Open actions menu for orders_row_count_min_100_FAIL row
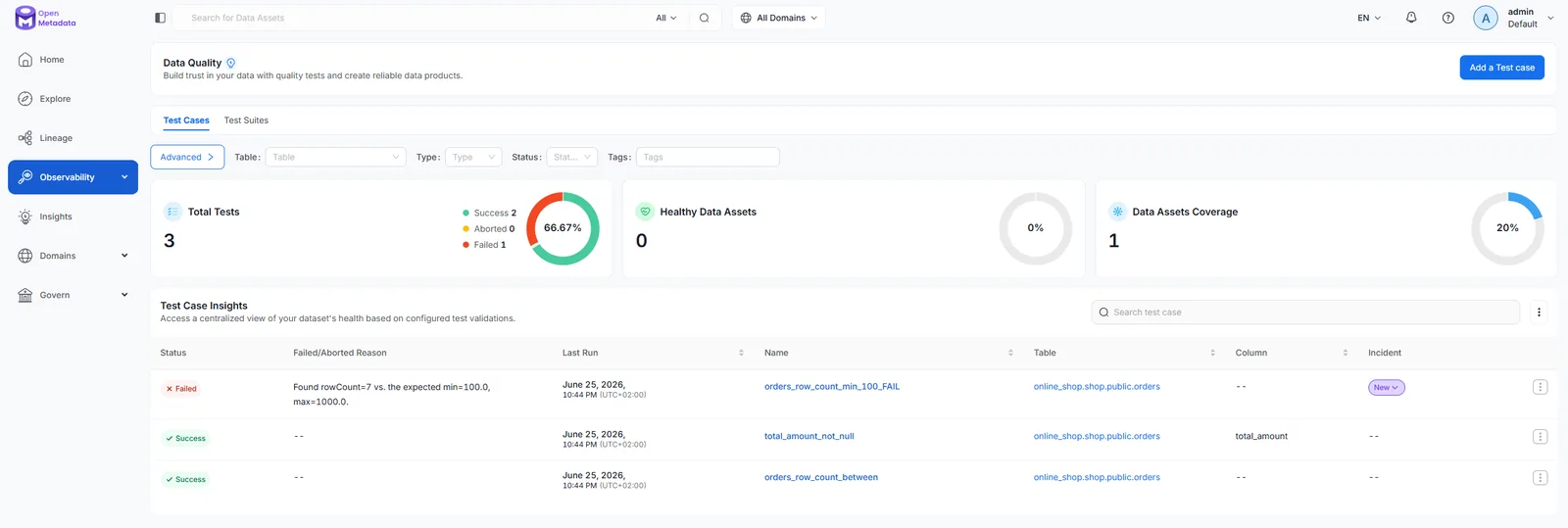1568x528 pixels. (1540, 387)
